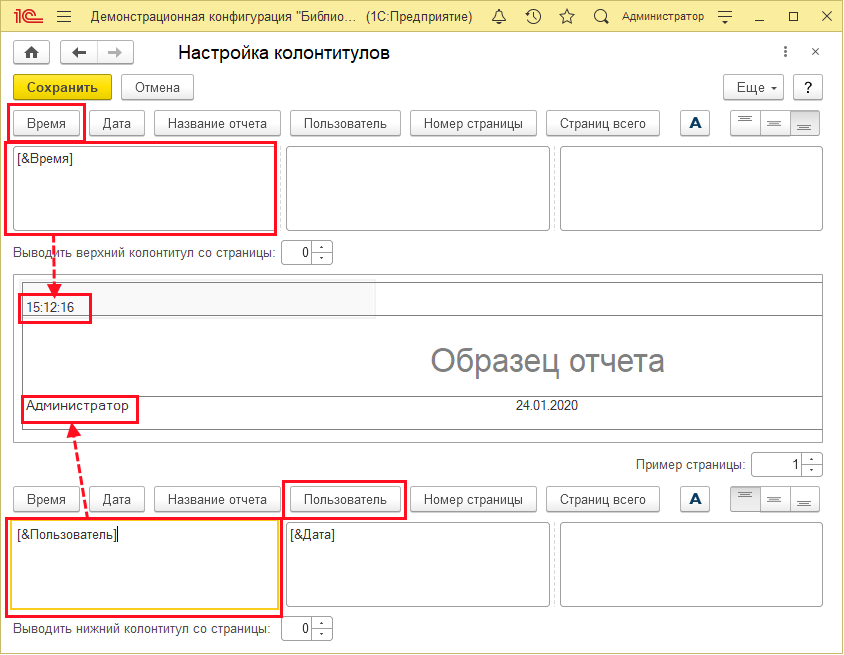This screenshot has height=655, width=844.
Task: Focus the header left field with [&Время]
Action: pos(144,188)
